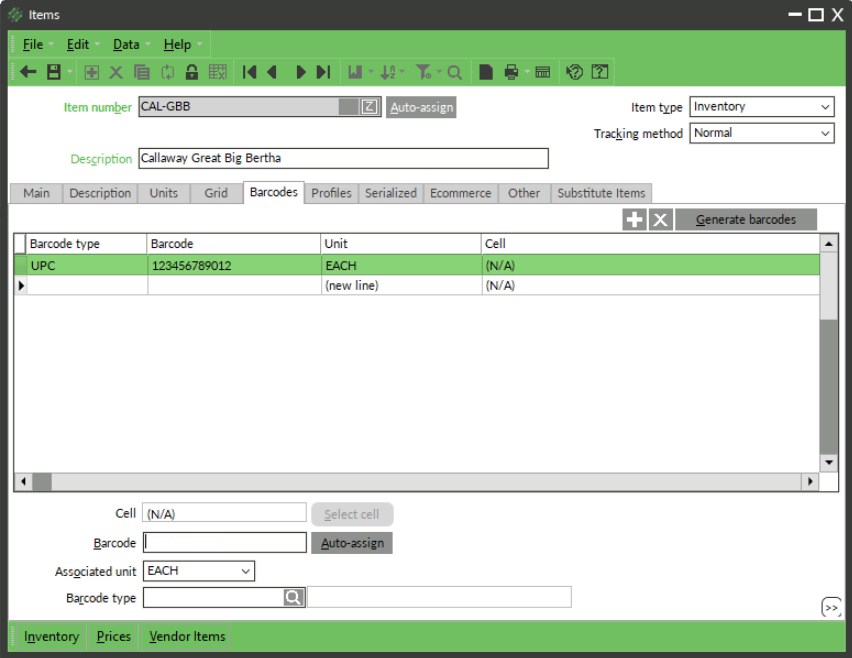Open the Tracking method dropdown
Image resolution: width=852 pixels, height=658 pixels.
point(762,133)
